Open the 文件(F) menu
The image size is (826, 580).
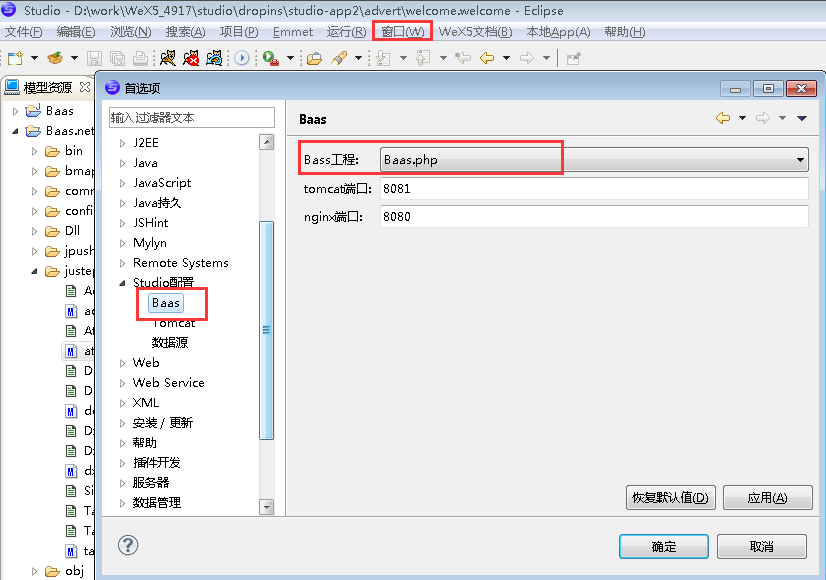coord(23,32)
